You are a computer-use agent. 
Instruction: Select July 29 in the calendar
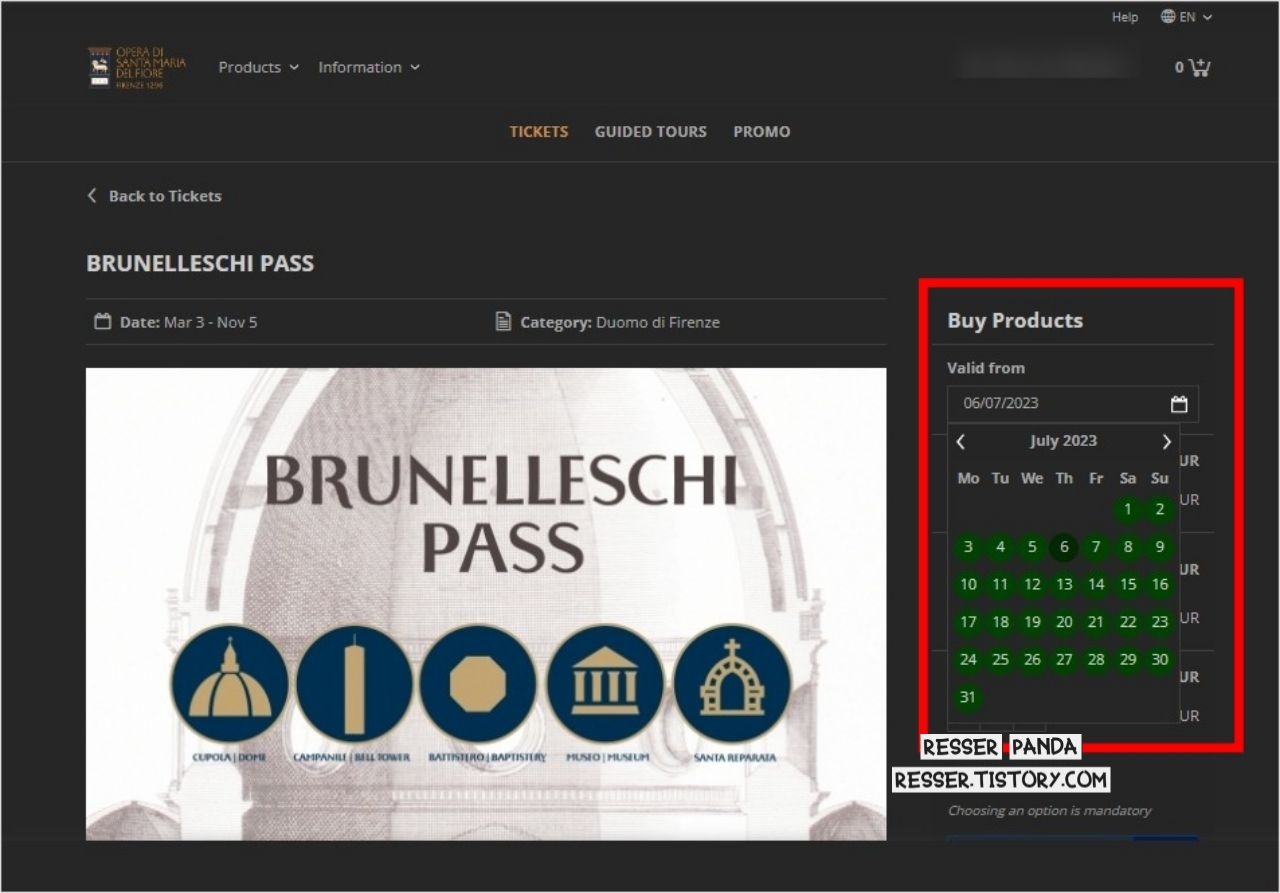[1128, 660]
